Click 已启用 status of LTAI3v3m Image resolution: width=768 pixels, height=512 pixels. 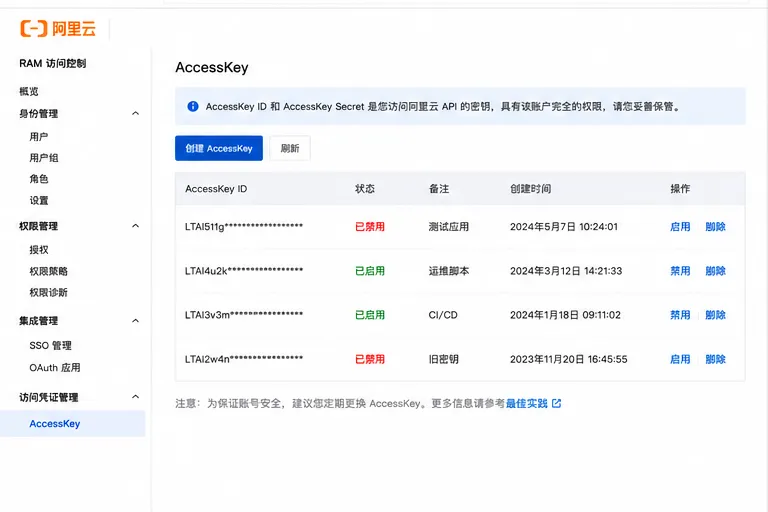(370, 315)
